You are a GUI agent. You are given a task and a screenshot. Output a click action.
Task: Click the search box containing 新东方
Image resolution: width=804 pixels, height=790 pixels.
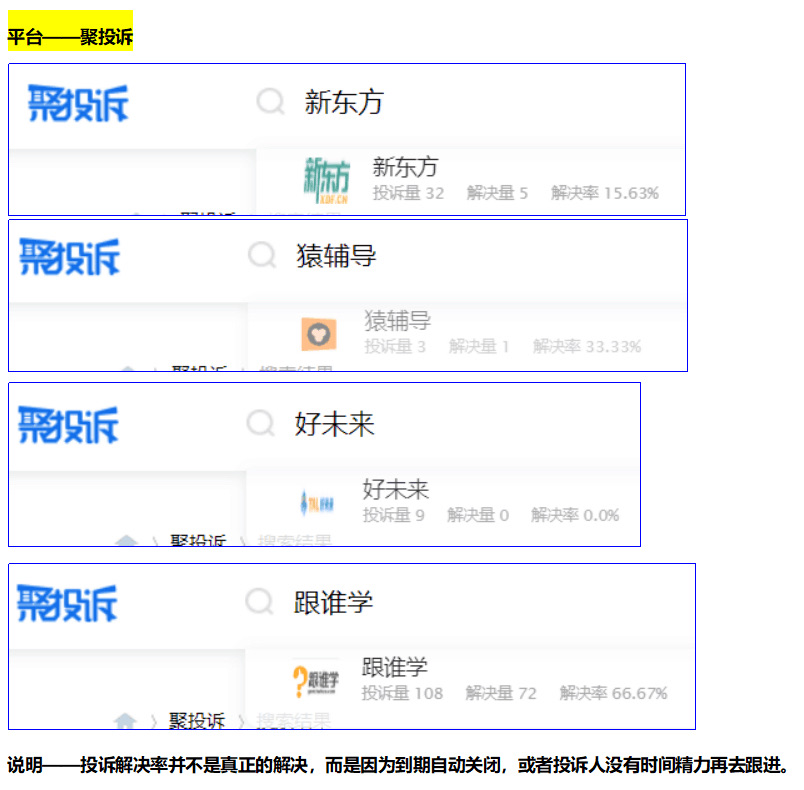pos(344,102)
